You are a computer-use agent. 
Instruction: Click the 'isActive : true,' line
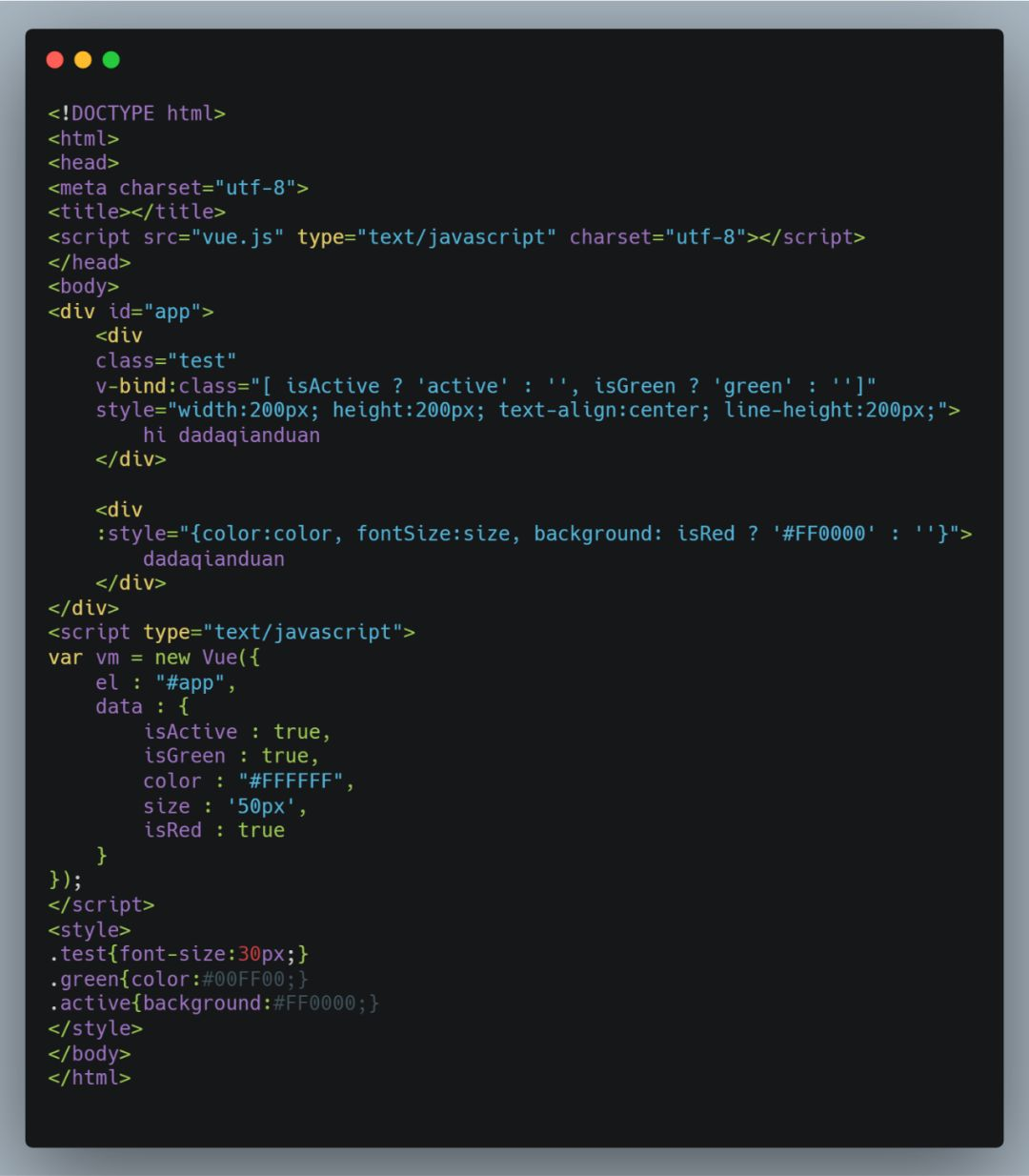tap(237, 732)
